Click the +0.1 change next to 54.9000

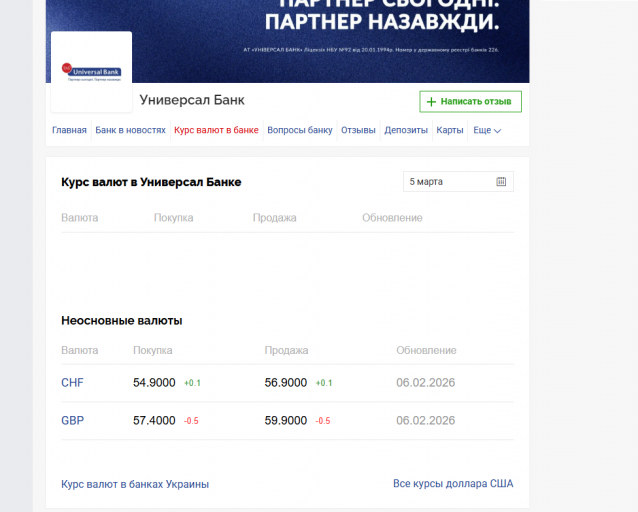pyautogui.click(x=192, y=383)
